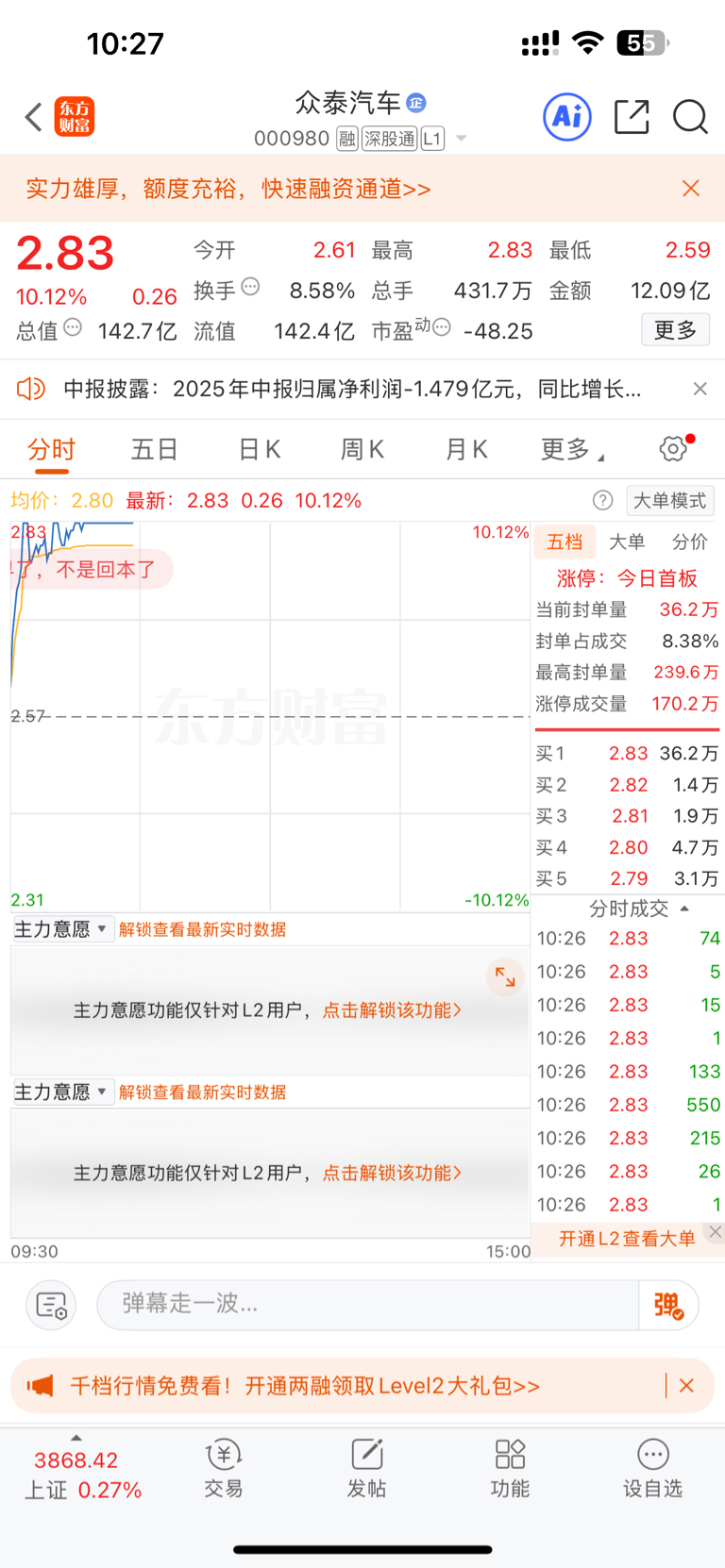Switch to the 月K tab
This screenshot has width=725, height=1568.
[466, 449]
